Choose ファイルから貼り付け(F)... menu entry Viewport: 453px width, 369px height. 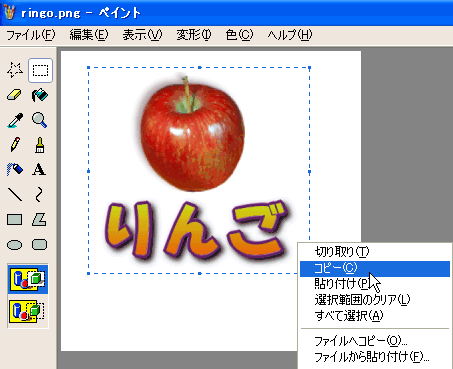tap(375, 357)
